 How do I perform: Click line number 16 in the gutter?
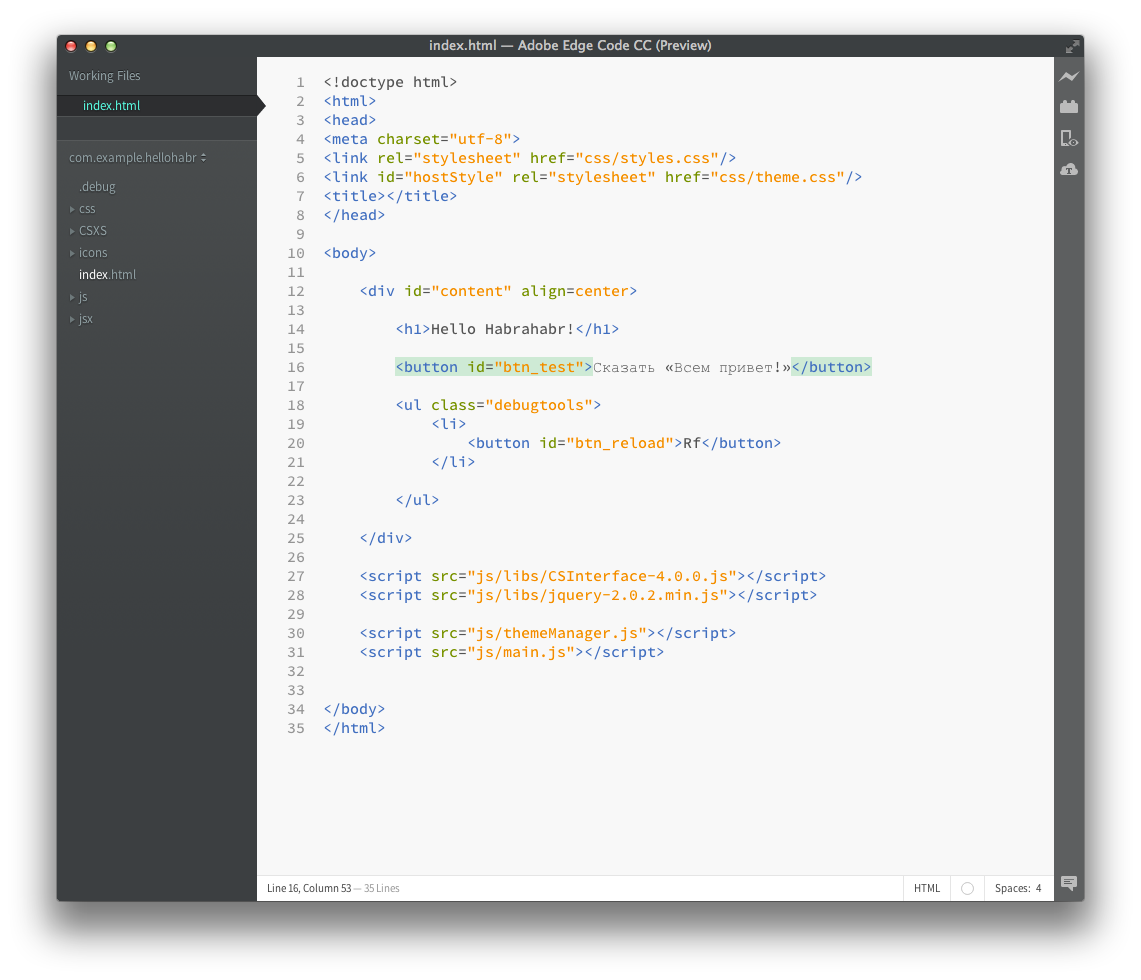click(295, 367)
